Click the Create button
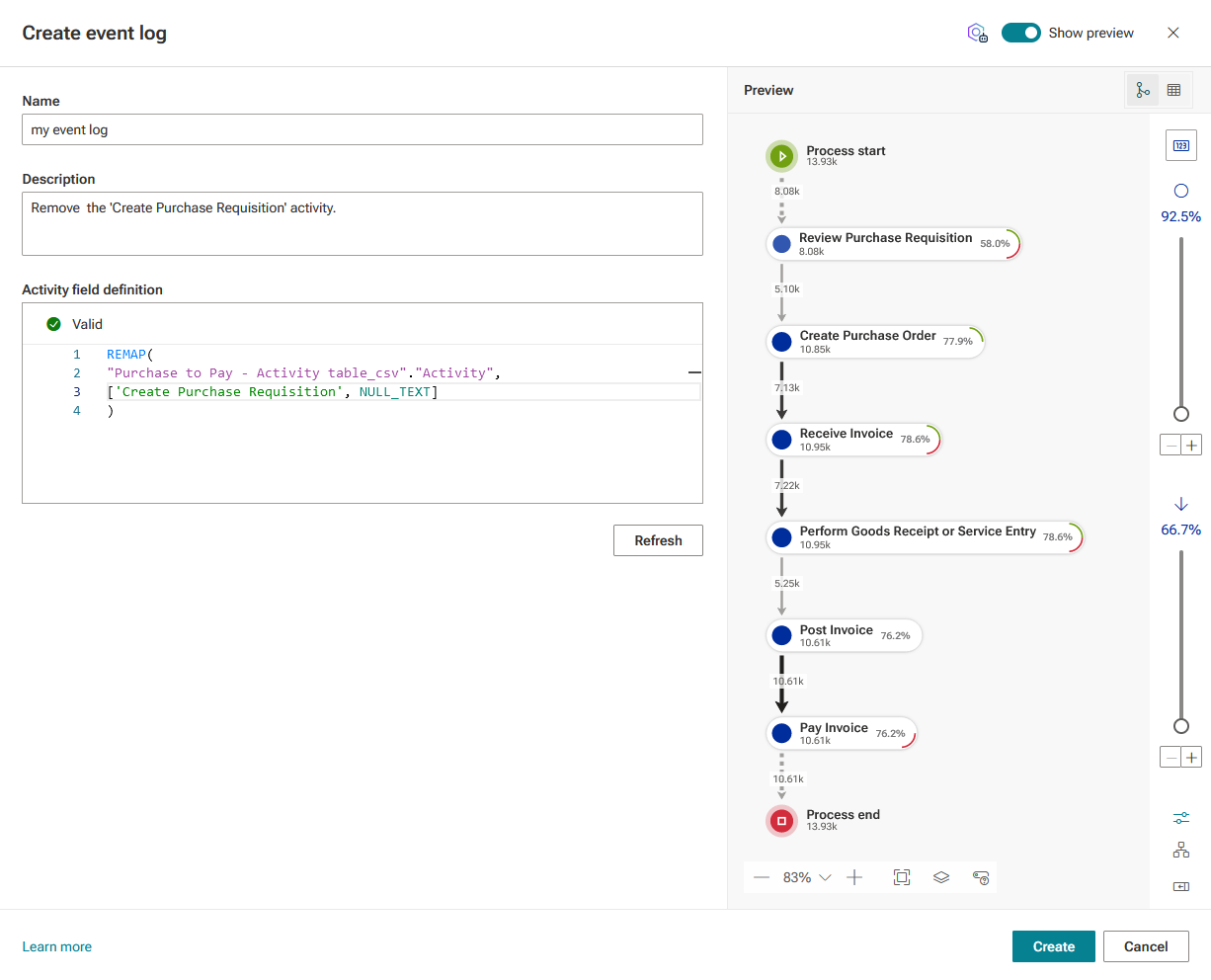 click(1054, 946)
